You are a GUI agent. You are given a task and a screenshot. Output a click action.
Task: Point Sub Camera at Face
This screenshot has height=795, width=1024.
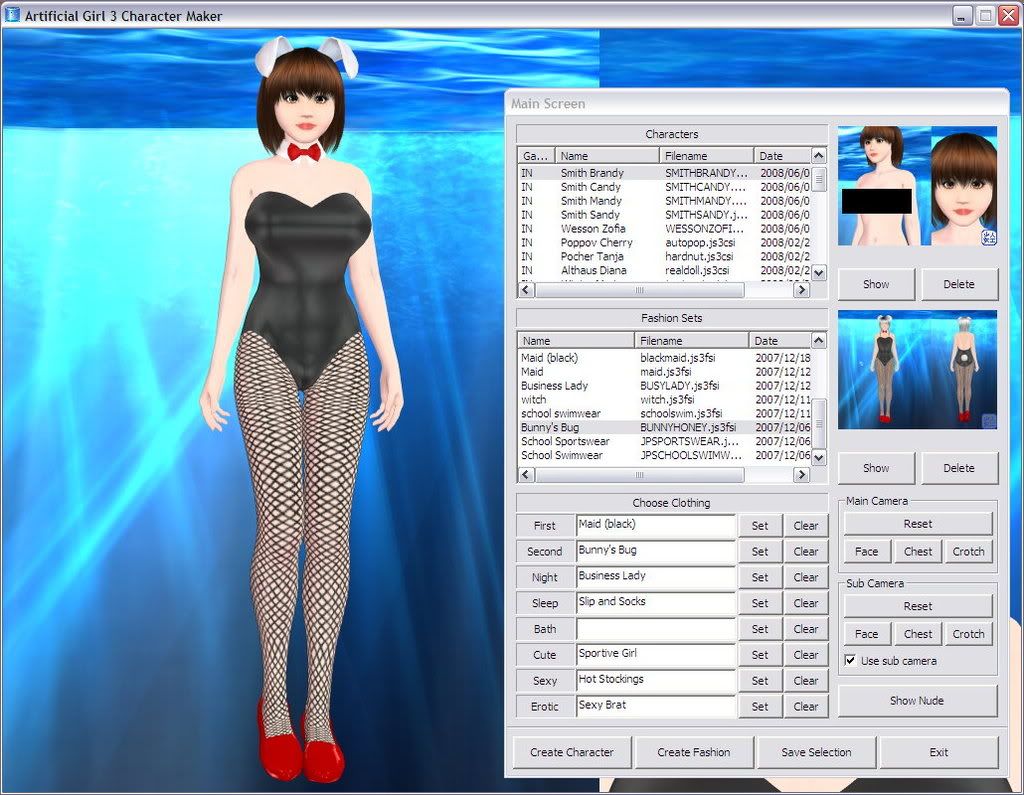(867, 634)
